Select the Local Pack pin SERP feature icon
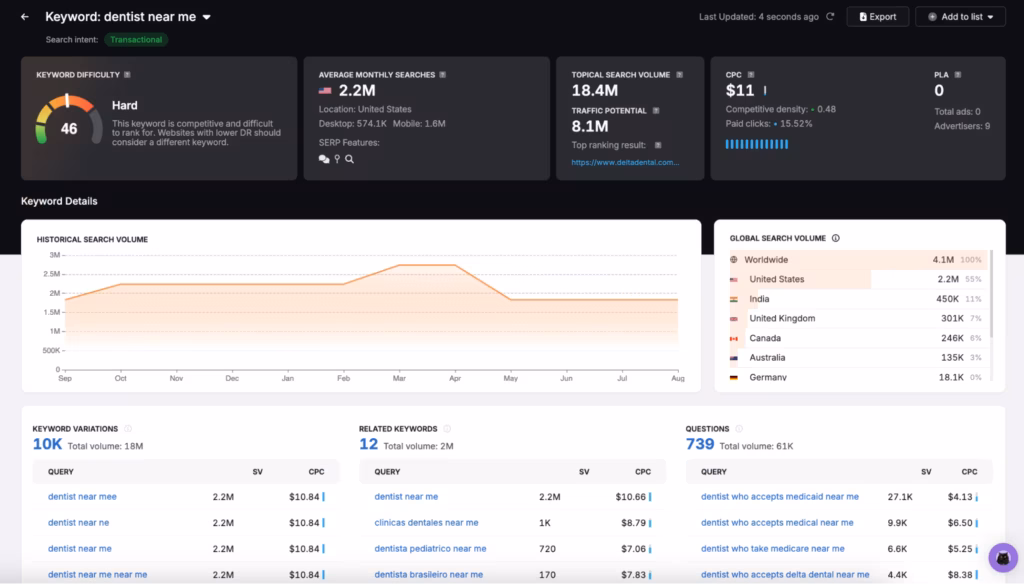Screen dimensions: 1024x584 coord(337,159)
